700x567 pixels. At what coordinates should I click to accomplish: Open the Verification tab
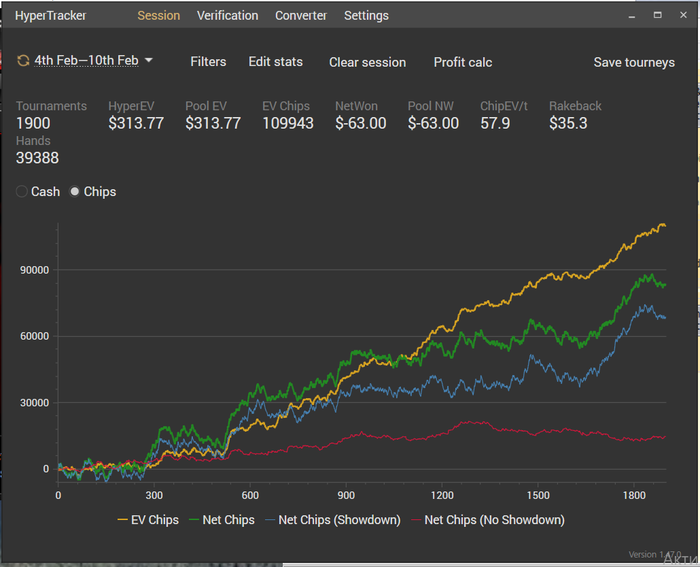(227, 16)
